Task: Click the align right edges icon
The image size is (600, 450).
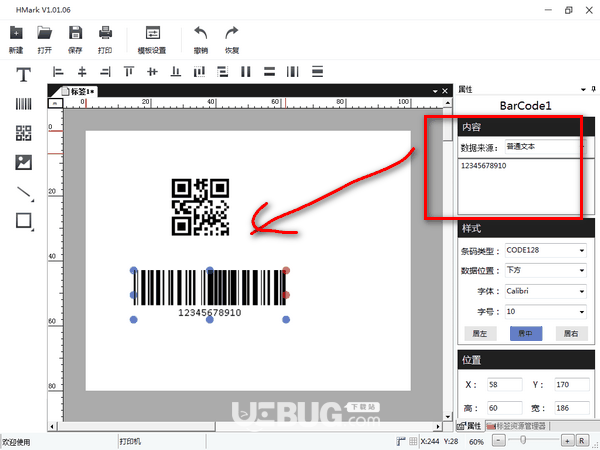Action: click(105, 72)
